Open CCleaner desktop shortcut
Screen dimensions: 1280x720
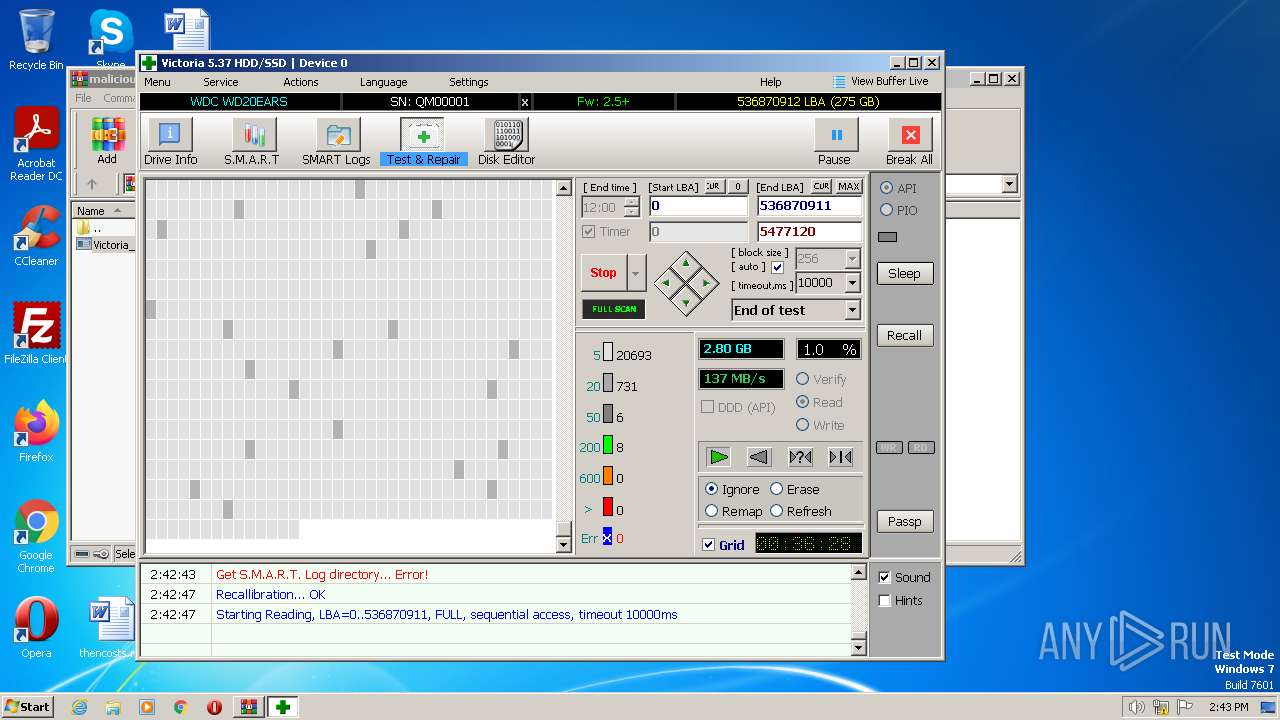(x=36, y=236)
